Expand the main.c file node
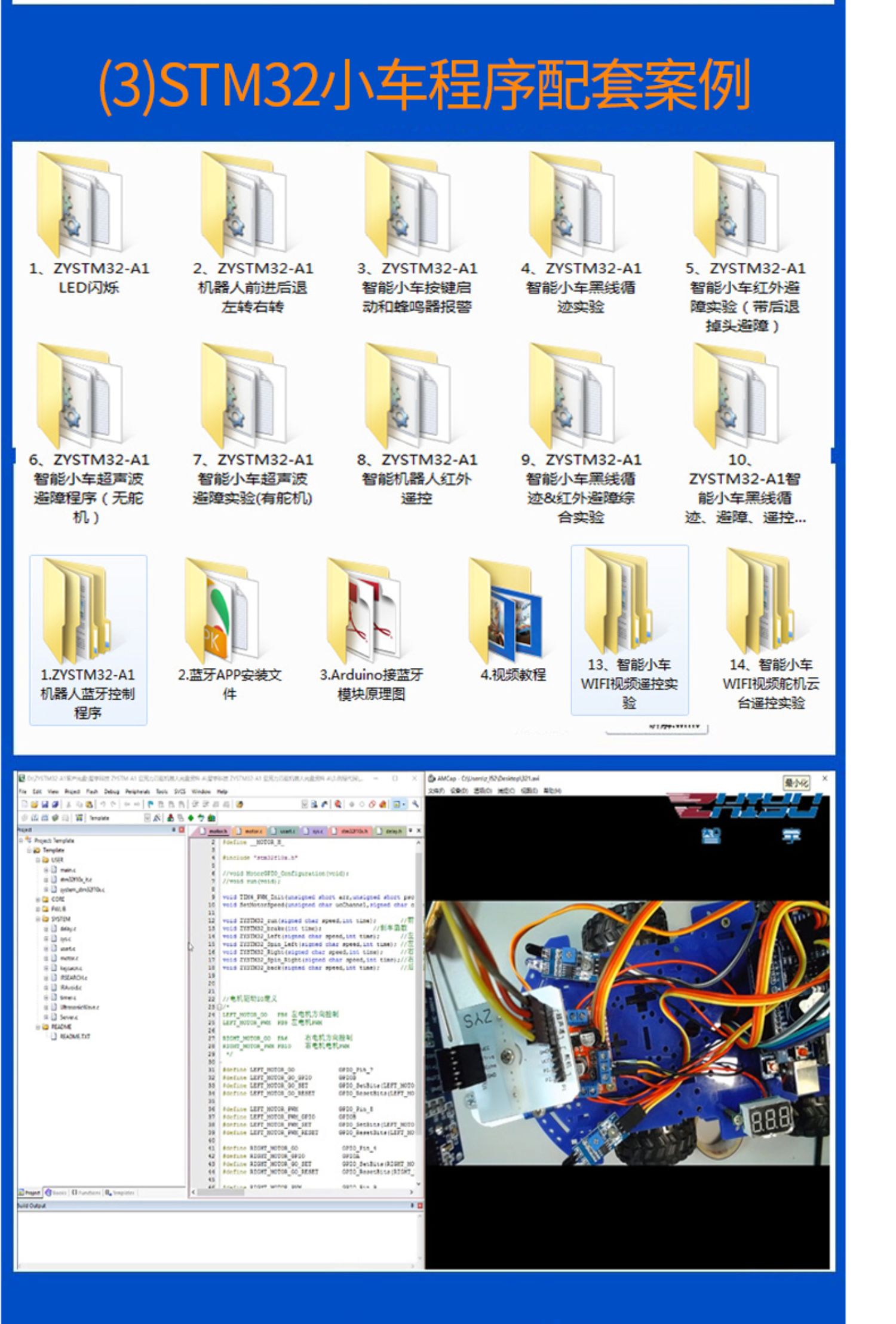Viewport: 896px width, 1324px height. click(x=45, y=869)
